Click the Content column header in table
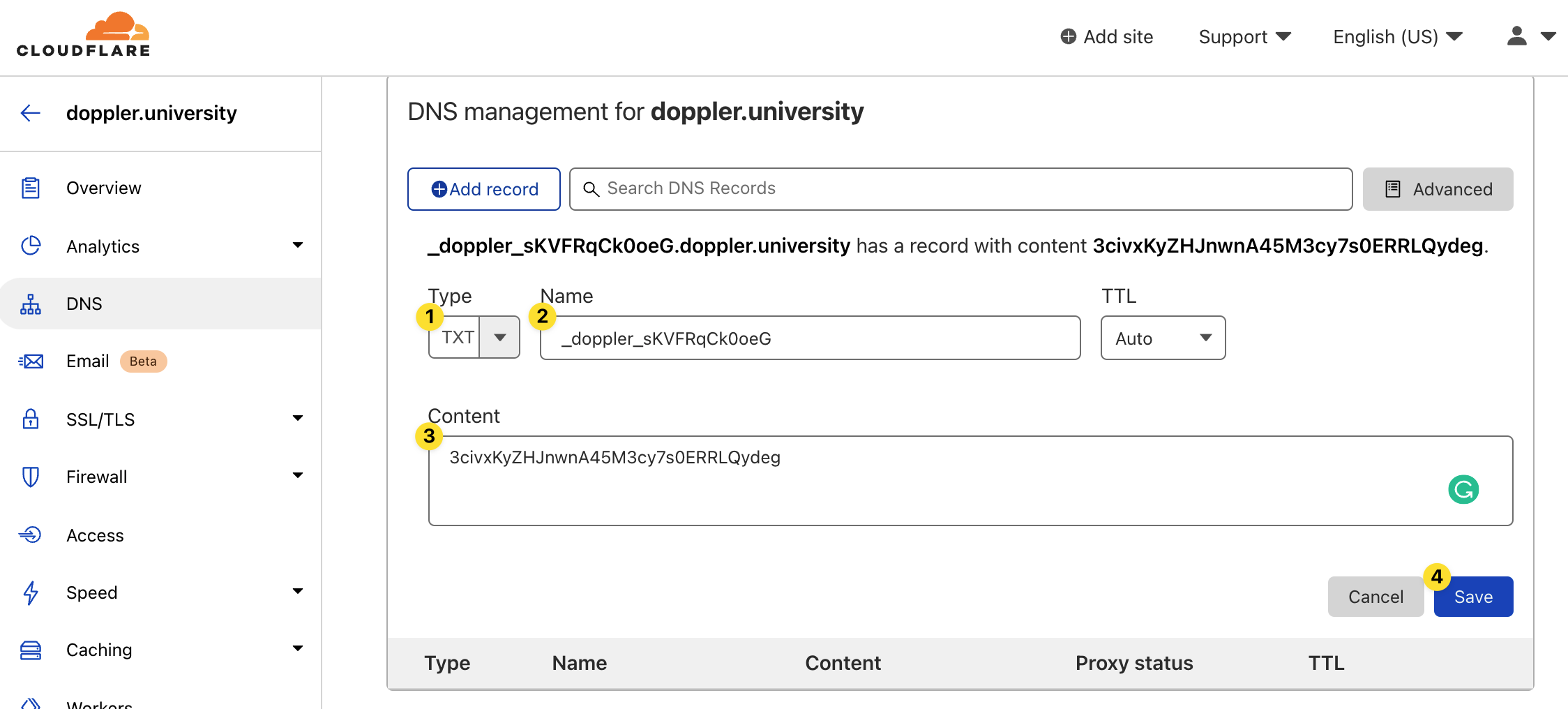The height and width of the screenshot is (709, 1568). [843, 663]
